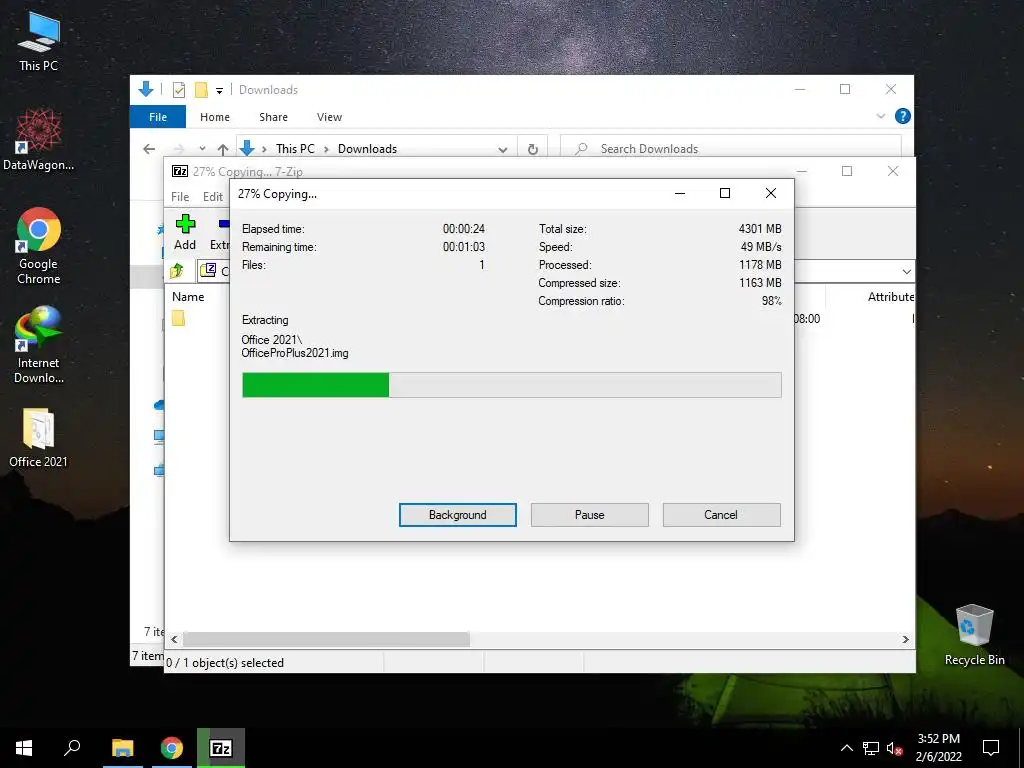Sort by Name column in 7-Zip
Screen dimensions: 1024x768
(188, 296)
